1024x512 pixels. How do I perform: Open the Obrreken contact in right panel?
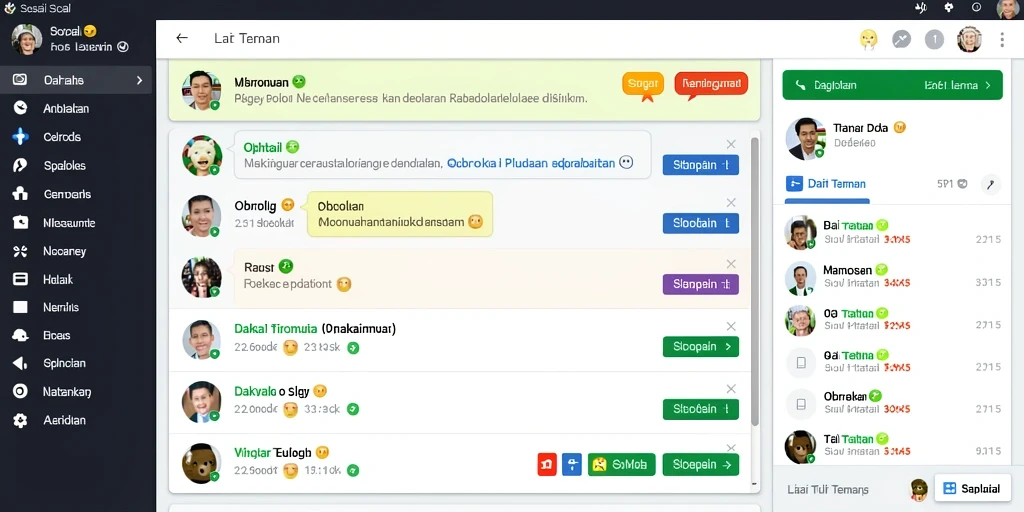click(x=892, y=402)
